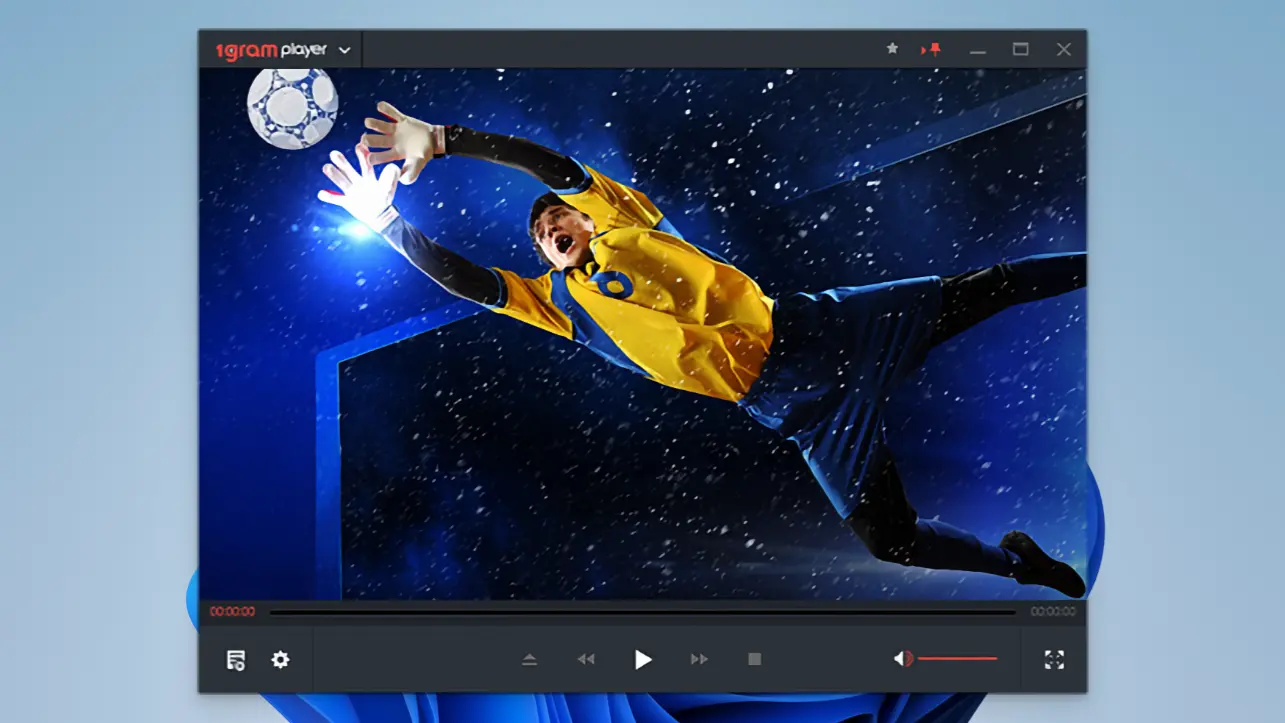The image size is (1285, 723).
Task: Click the elapsed time display in red
Action: point(232,612)
